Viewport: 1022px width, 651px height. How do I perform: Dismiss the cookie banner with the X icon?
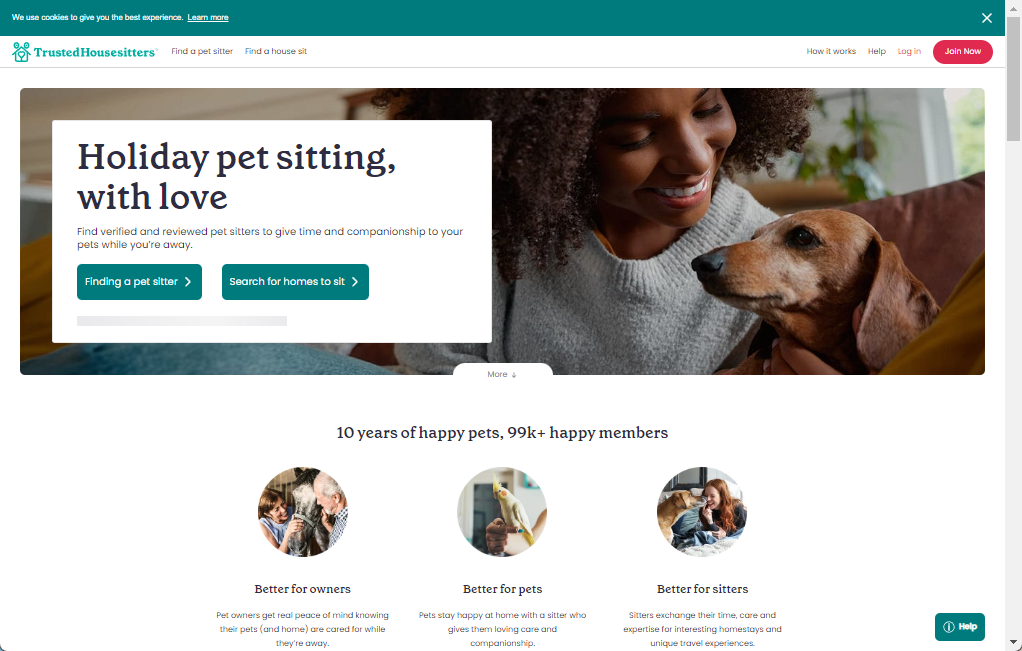[x=987, y=18]
